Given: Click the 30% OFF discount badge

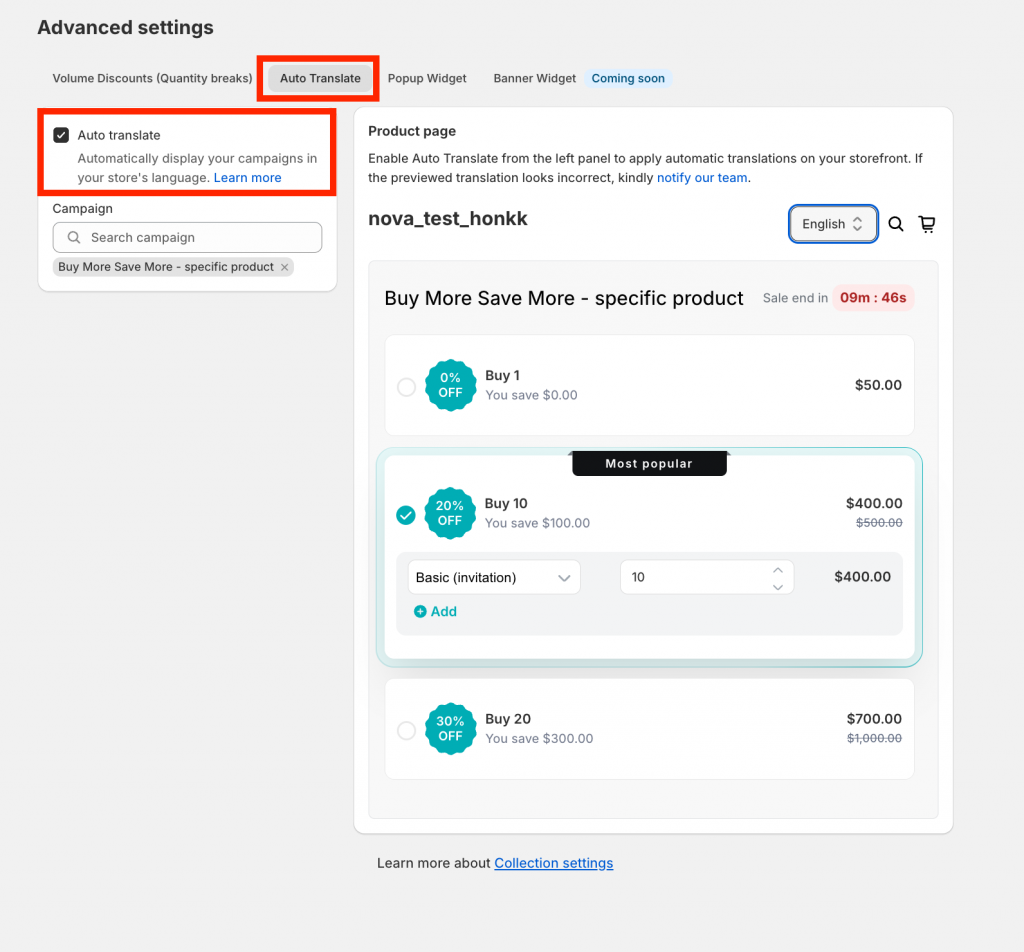Looking at the screenshot, I should click(450, 729).
